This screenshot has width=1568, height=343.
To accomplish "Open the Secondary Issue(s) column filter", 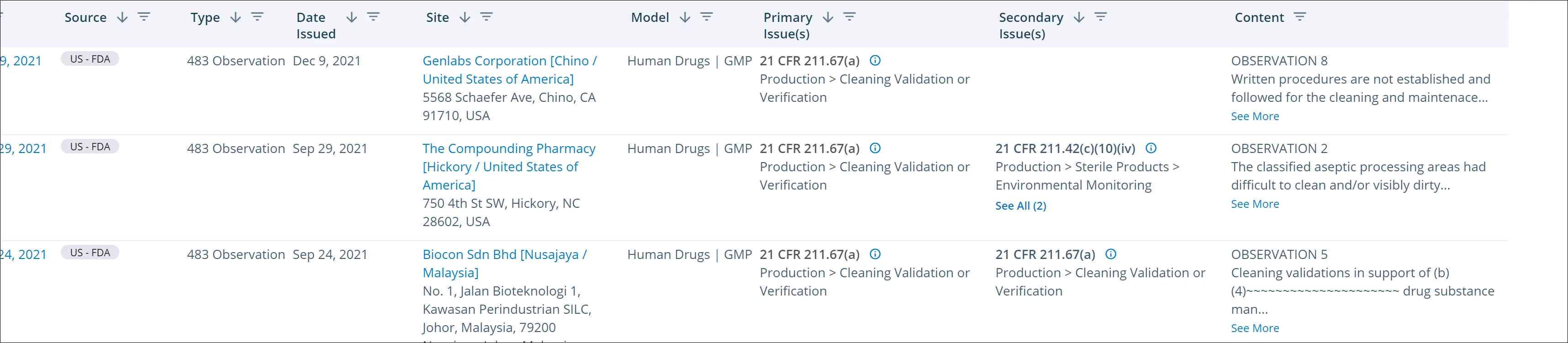I will [x=1100, y=17].
